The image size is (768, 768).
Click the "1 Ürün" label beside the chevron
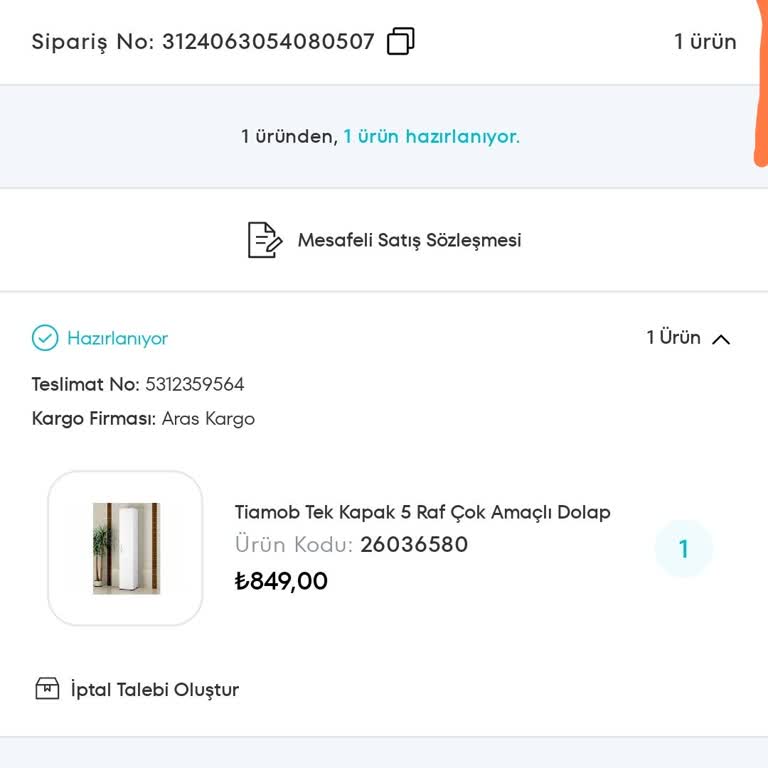[673, 338]
